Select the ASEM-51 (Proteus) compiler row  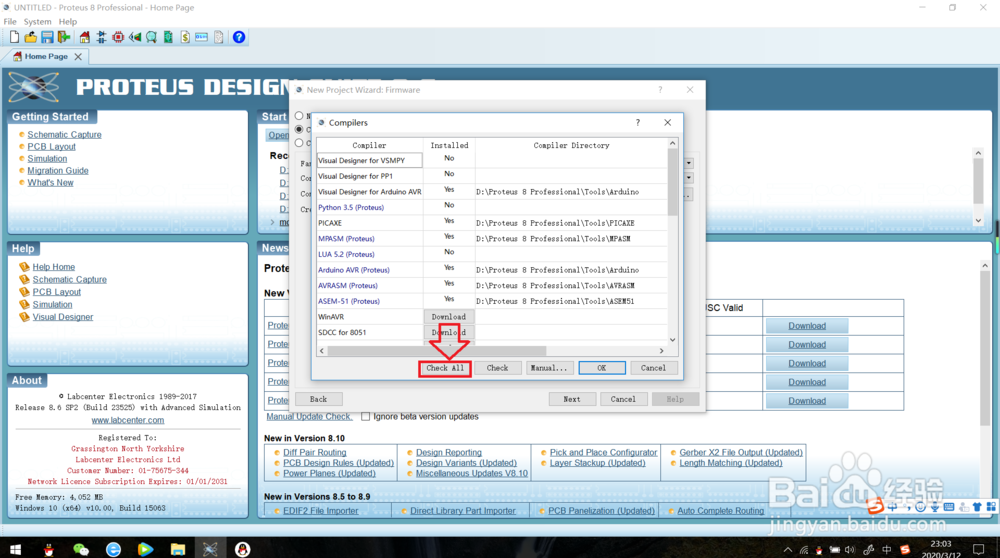492,301
